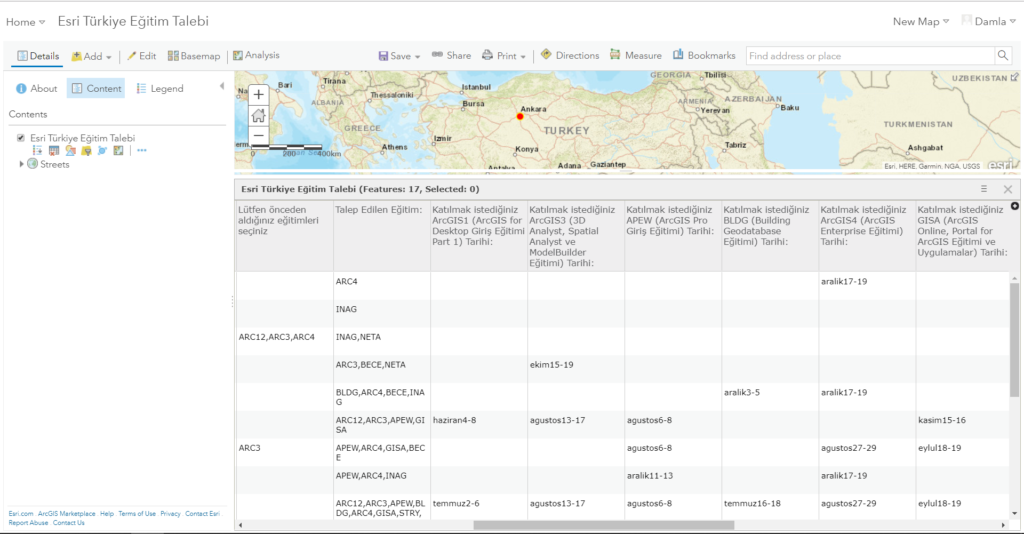Select the Content tab

(97, 88)
